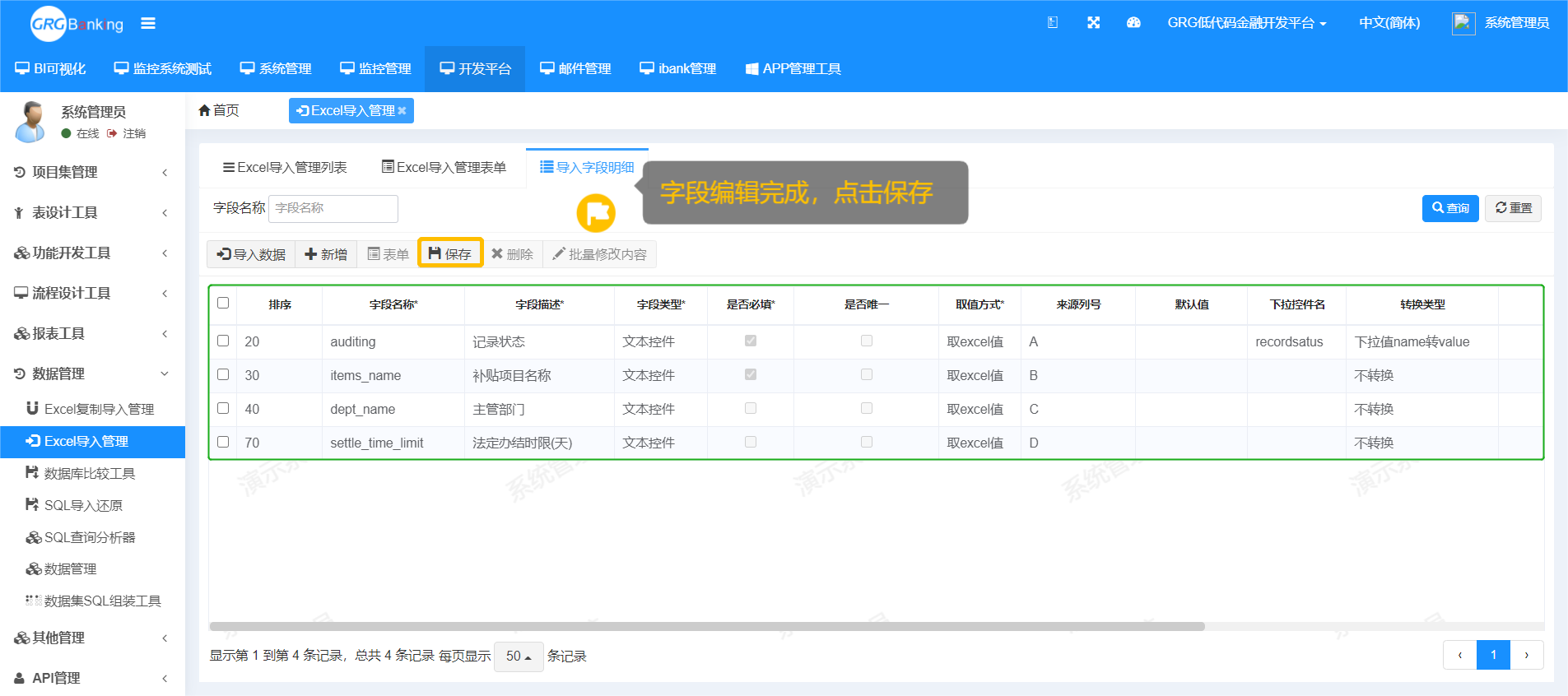Toggle 是否必填 checkbox for auditing row

(x=751, y=341)
